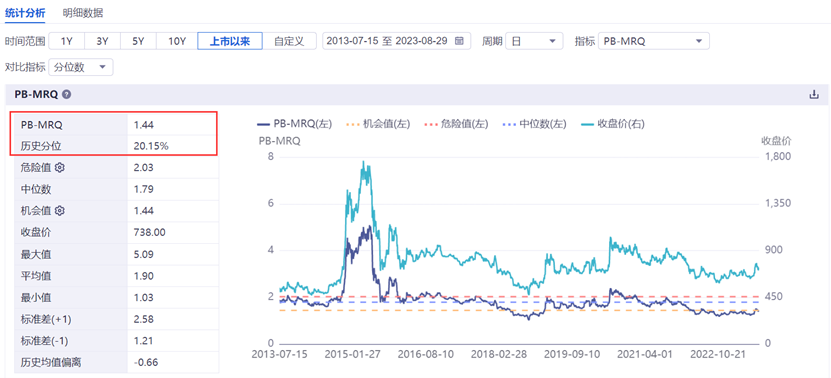The height and width of the screenshot is (378, 831).
Task: Click the date range input field
Action: (396, 41)
